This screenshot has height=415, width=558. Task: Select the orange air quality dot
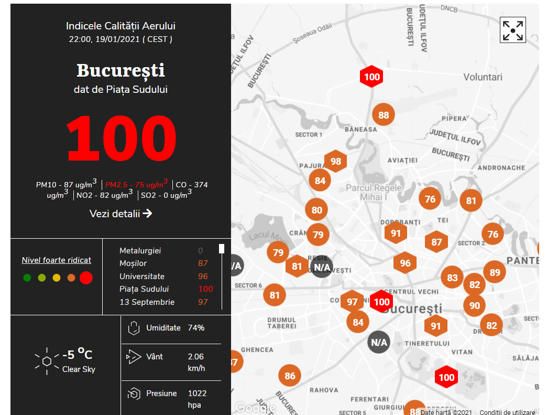[71, 278]
